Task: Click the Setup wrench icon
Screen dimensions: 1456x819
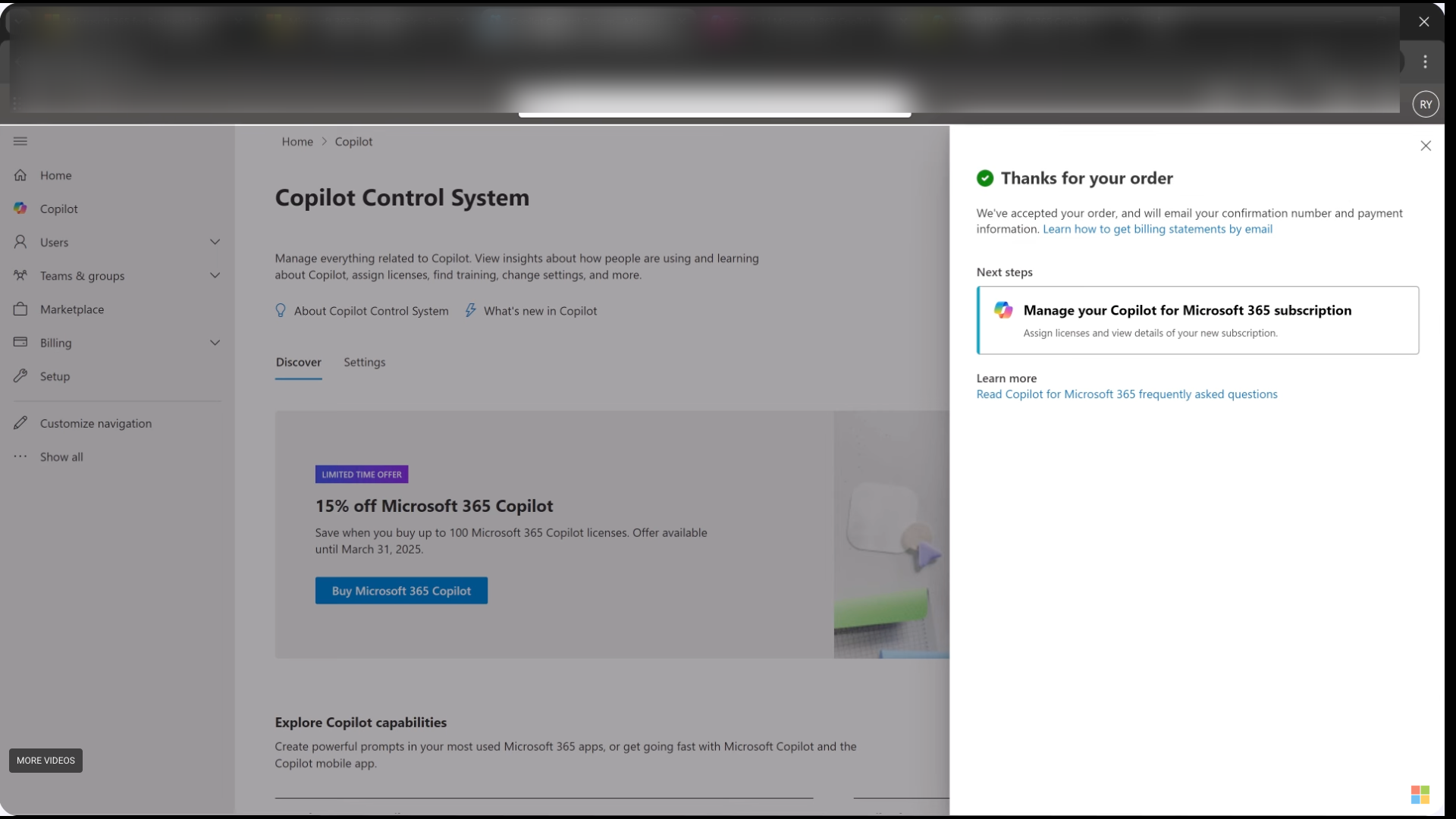Action: click(20, 376)
